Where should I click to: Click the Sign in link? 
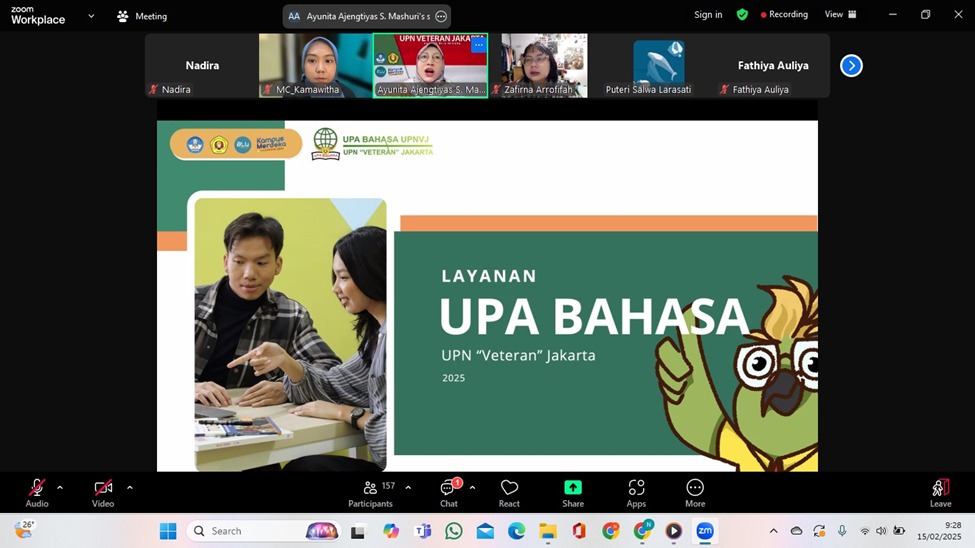[x=708, y=15]
